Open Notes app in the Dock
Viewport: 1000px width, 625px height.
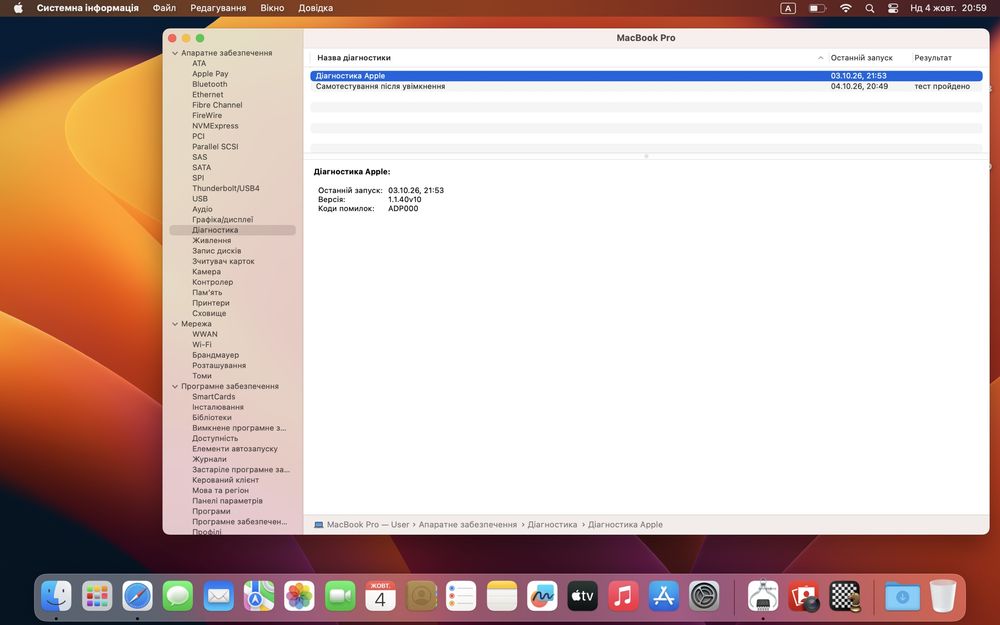click(502, 596)
